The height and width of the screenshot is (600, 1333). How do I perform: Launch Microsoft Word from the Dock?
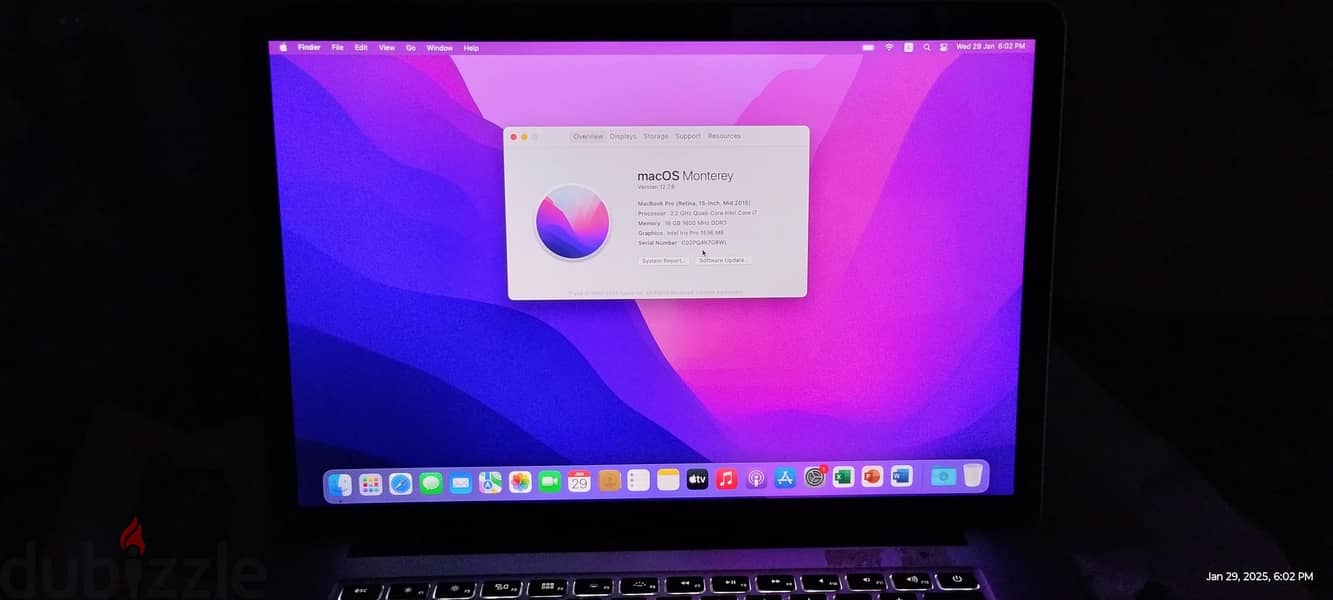901,476
